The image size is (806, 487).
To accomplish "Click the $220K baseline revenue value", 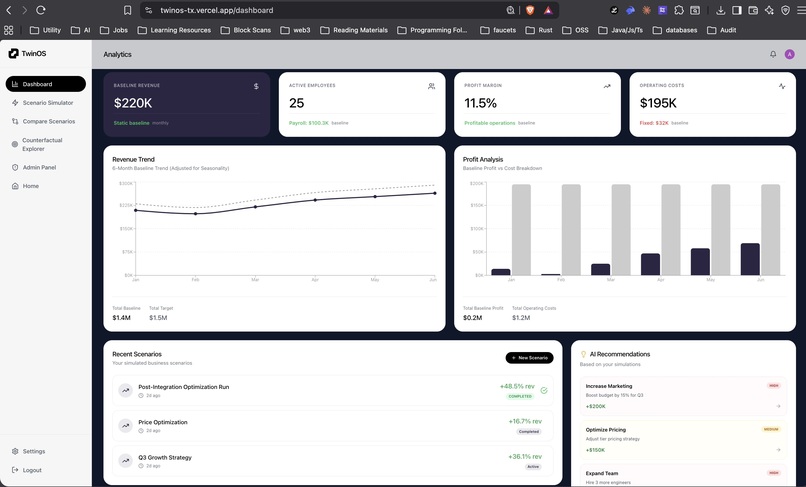I will click(133, 103).
